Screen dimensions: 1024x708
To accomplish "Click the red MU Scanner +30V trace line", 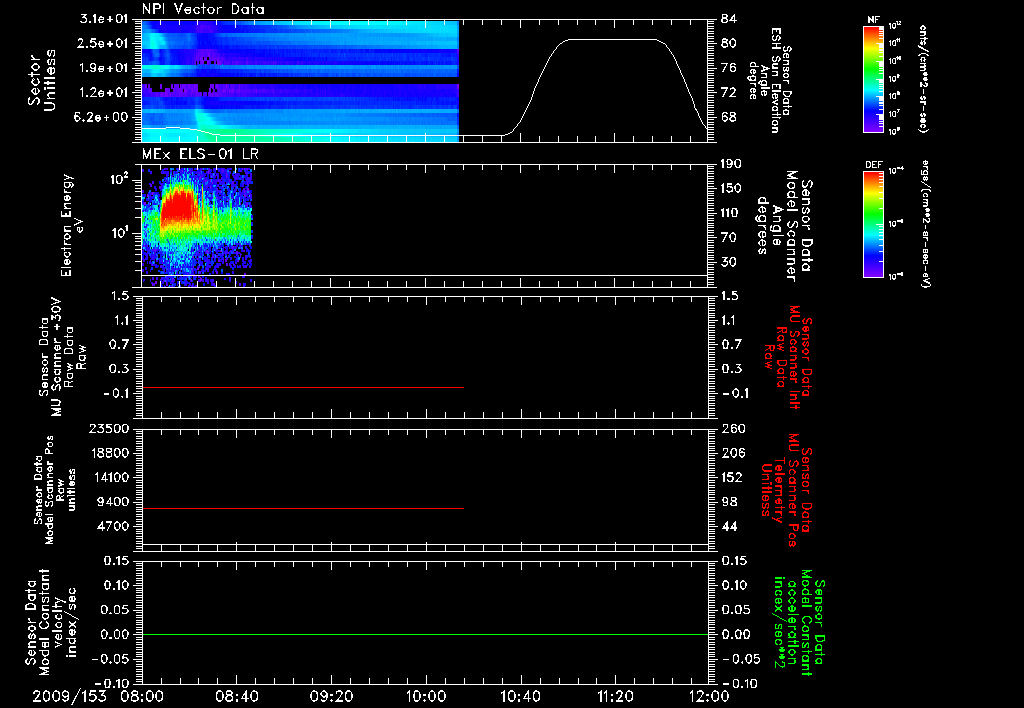I will click(302, 387).
